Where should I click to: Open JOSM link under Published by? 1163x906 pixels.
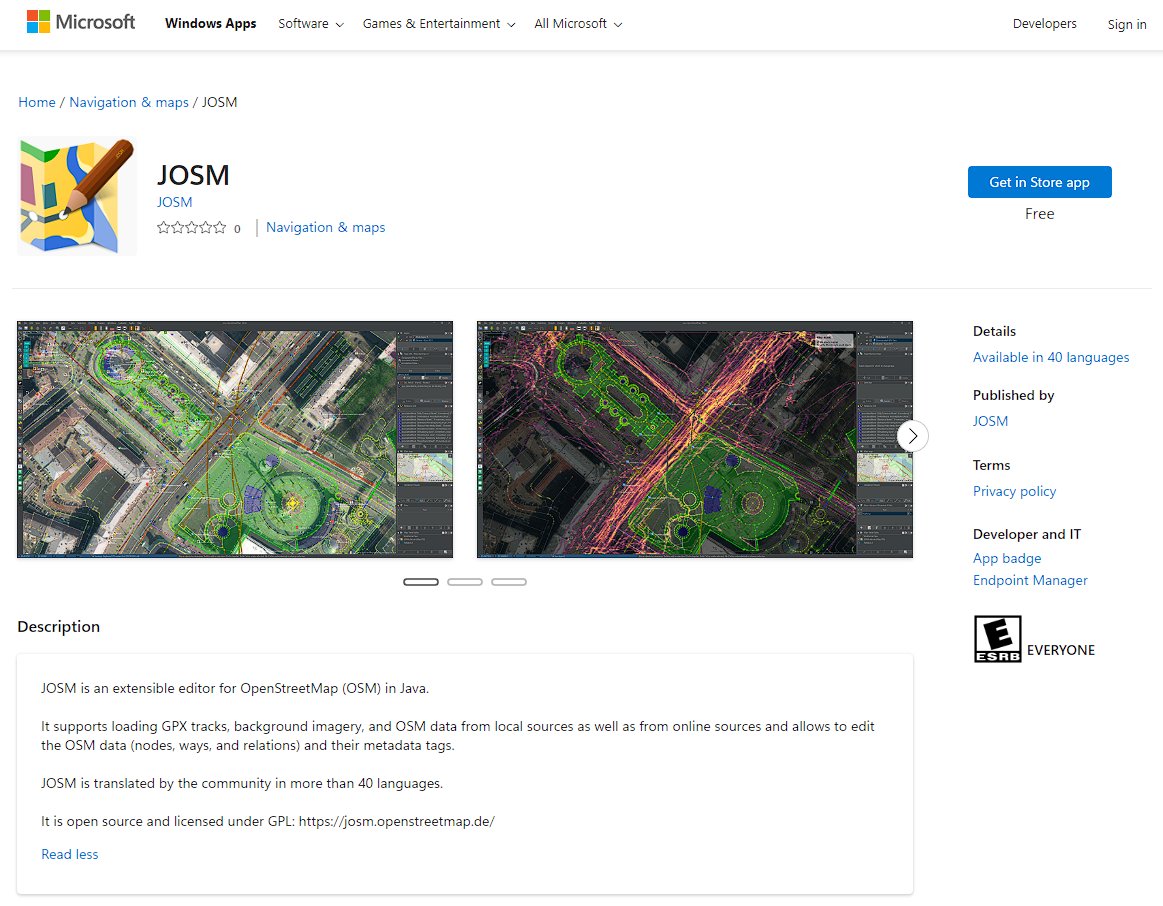tap(990, 421)
